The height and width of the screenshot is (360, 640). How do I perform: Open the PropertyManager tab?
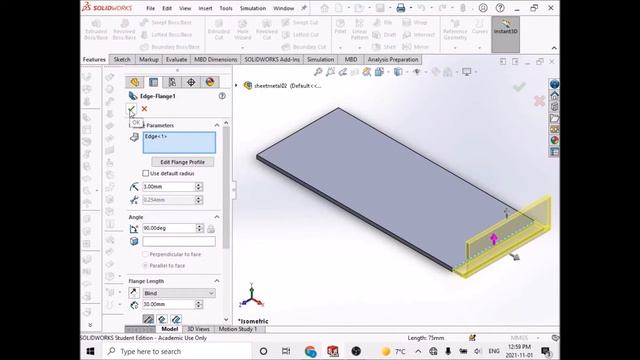[x=153, y=82]
